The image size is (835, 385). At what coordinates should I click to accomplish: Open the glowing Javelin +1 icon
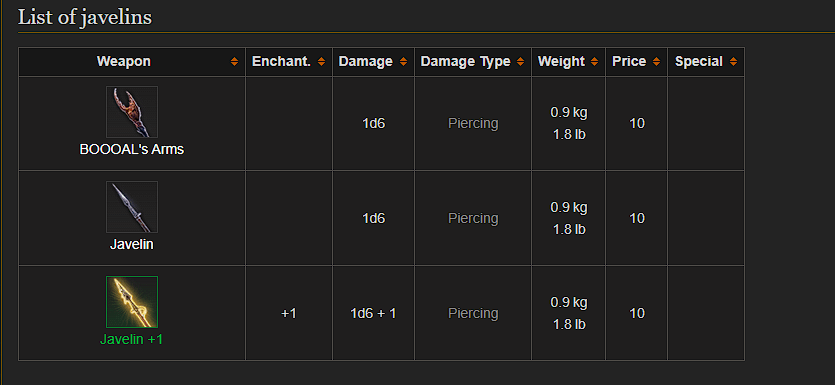click(132, 301)
